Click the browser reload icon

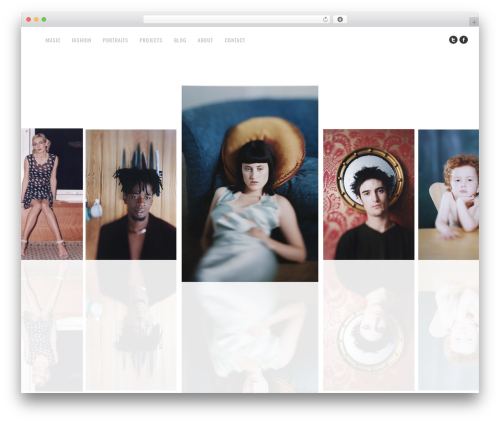coord(325,20)
